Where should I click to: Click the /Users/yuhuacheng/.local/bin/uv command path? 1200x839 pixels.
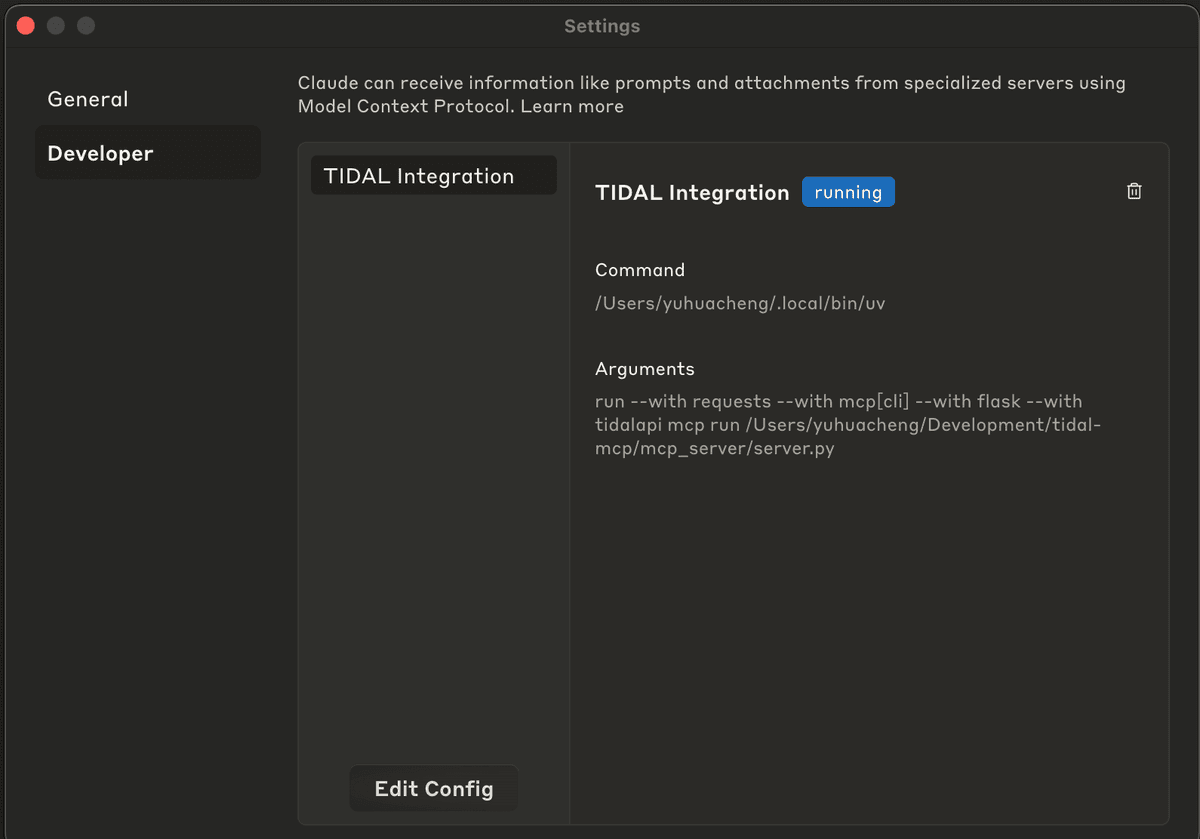pos(740,303)
